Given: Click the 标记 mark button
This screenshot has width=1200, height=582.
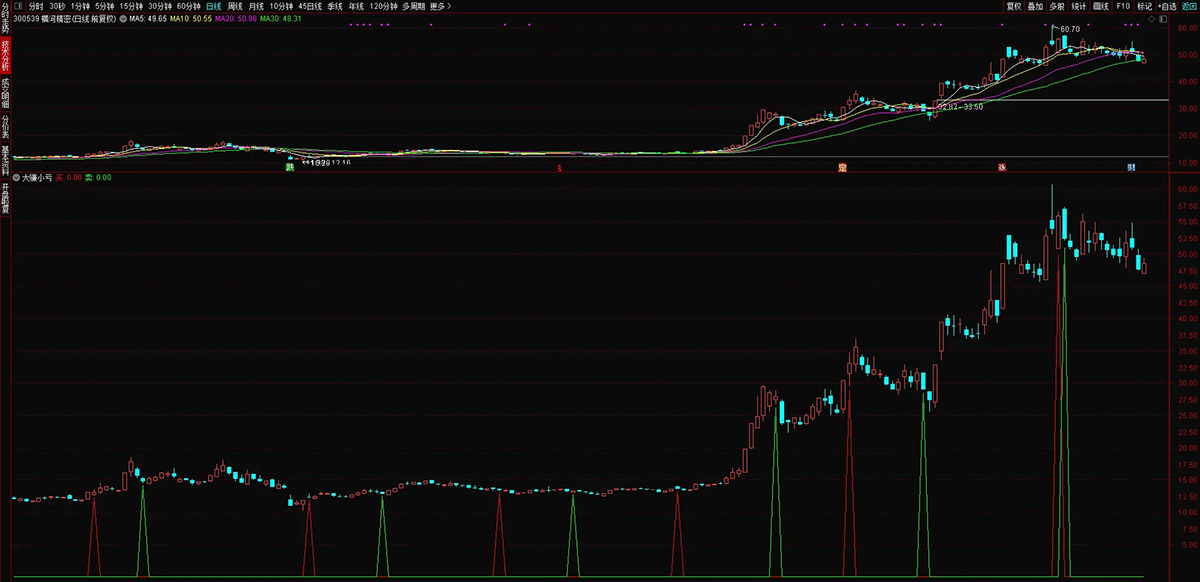Looking at the screenshot, I should click(1144, 6).
